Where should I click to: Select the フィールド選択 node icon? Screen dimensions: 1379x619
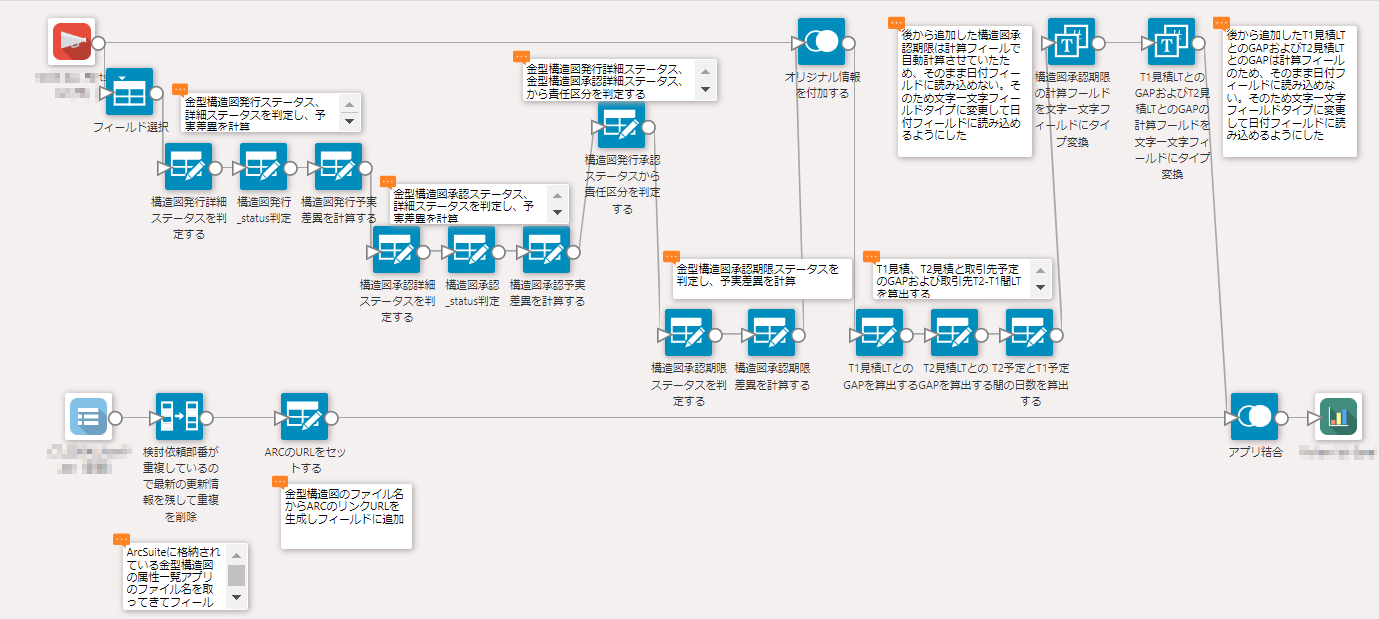pyautogui.click(x=129, y=93)
